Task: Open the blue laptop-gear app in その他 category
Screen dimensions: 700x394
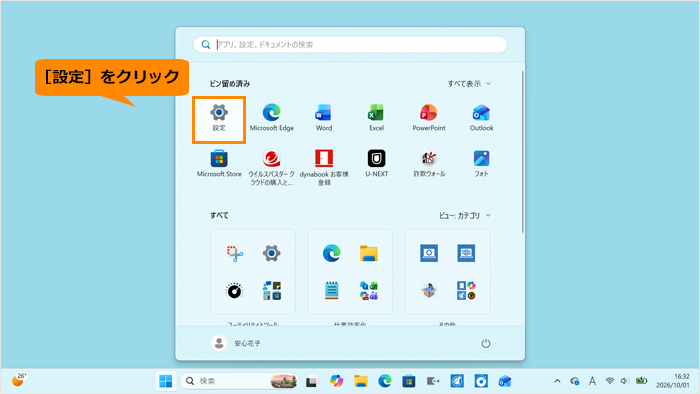Action: coord(429,253)
